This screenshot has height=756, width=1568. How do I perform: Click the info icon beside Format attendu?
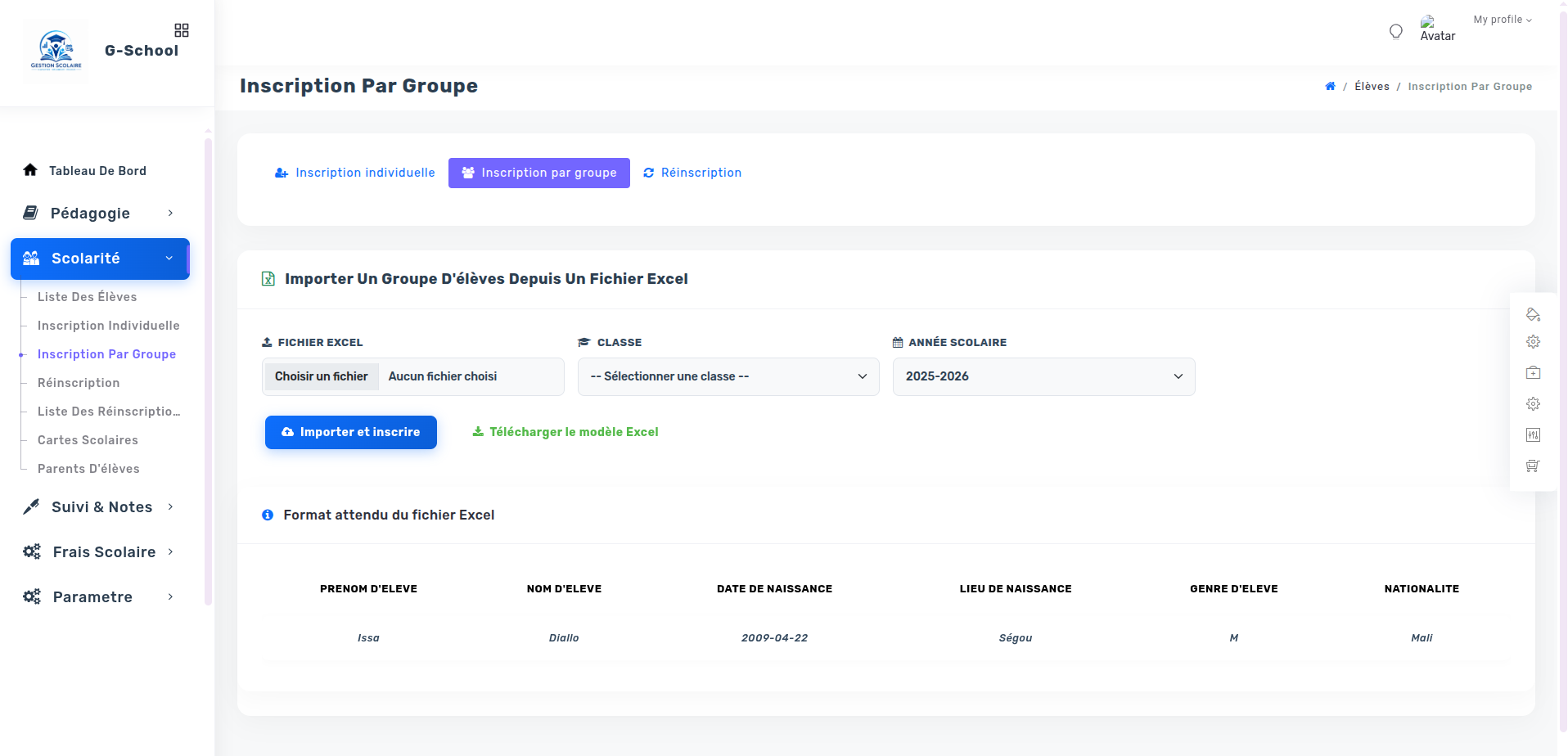click(x=268, y=515)
